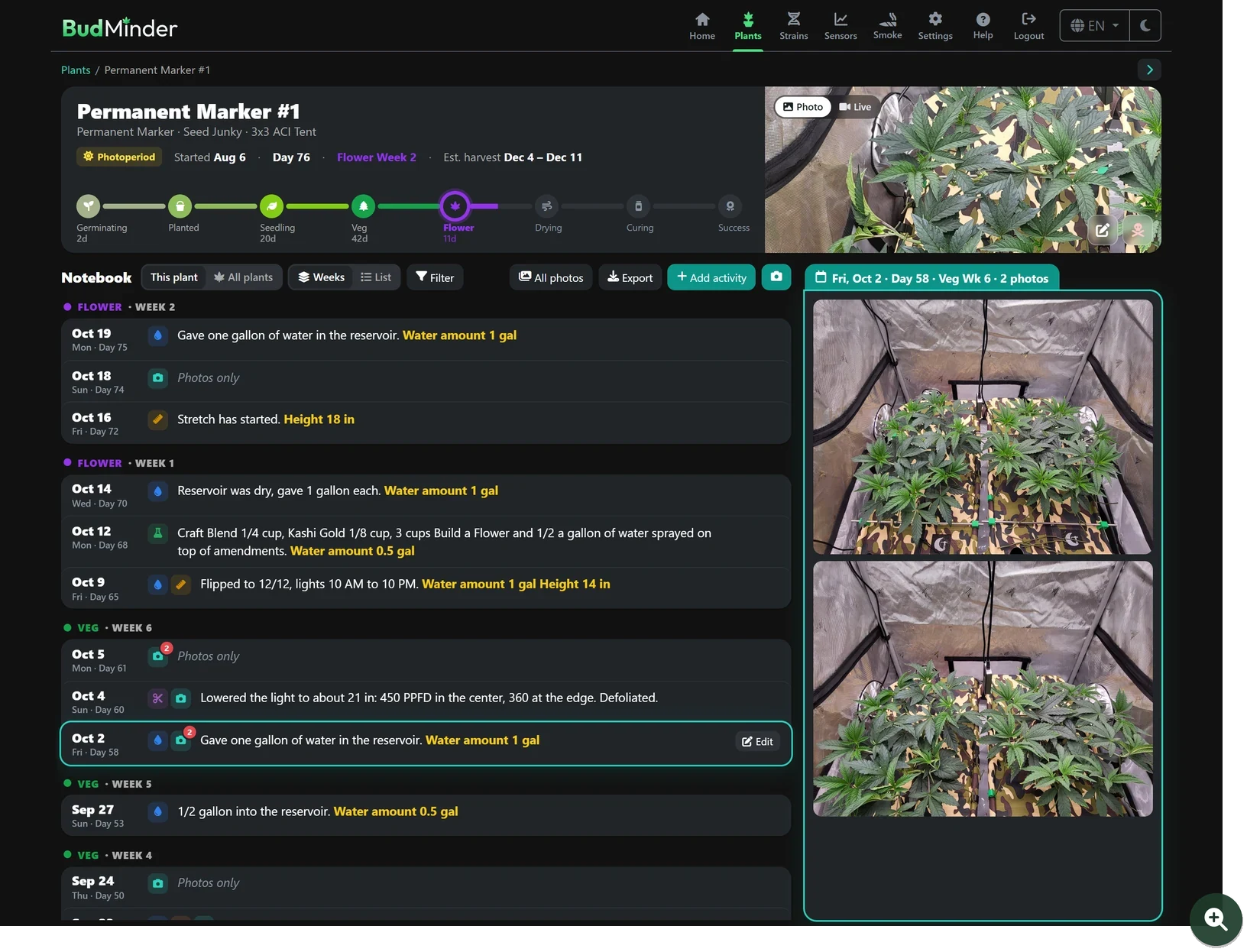Click the zoom magnifier floating button

pos(1216,919)
